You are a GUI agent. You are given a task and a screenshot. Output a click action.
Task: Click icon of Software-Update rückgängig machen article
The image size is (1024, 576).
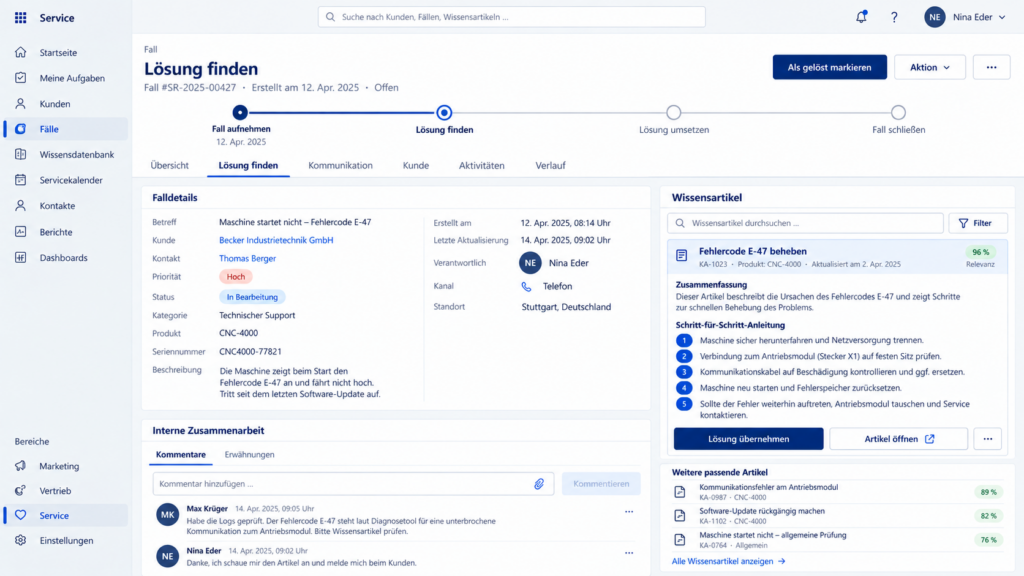tap(680, 515)
